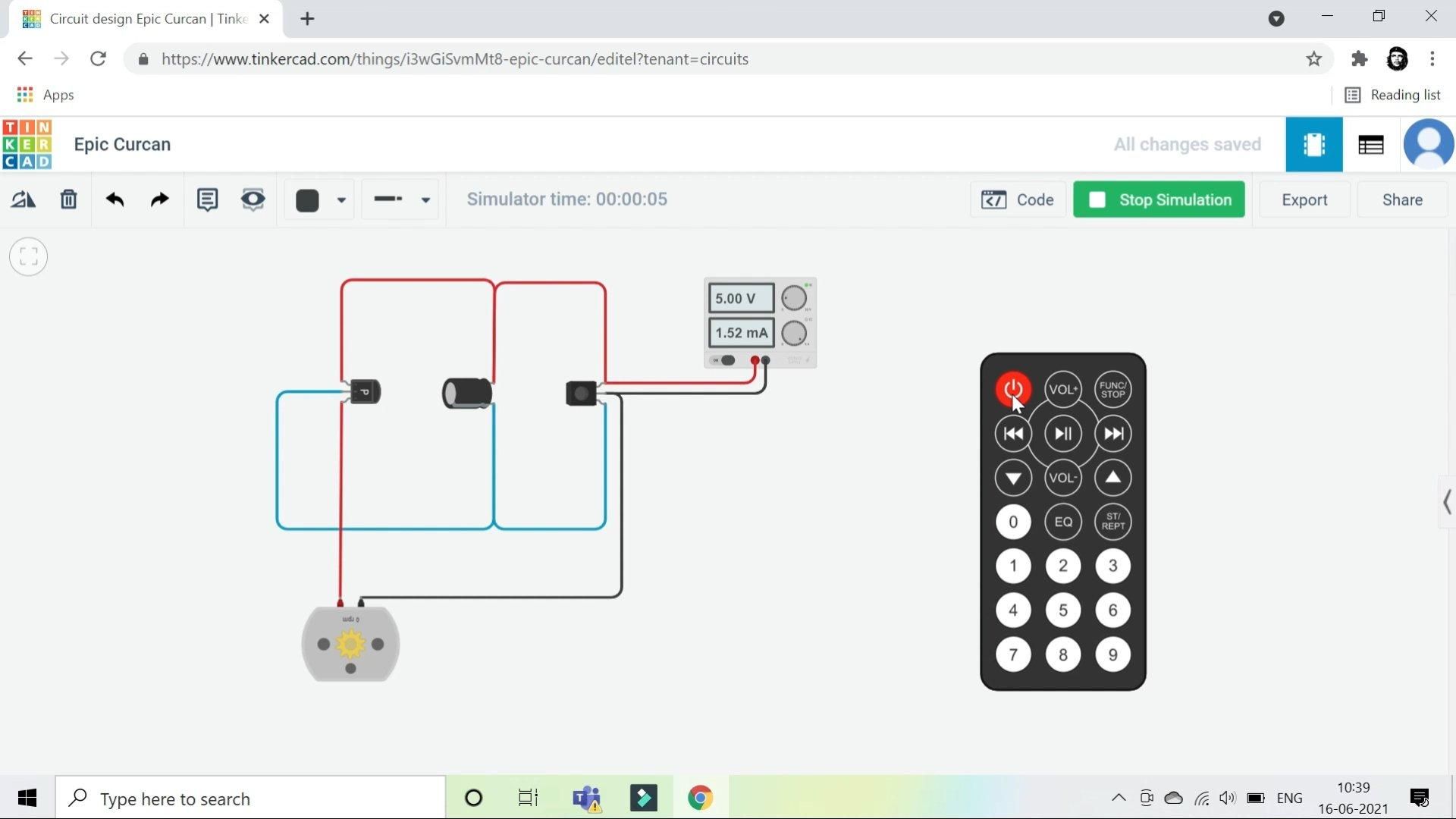Image resolution: width=1456 pixels, height=819 pixels.
Task: Select the black wire color swatch
Action: [x=307, y=200]
